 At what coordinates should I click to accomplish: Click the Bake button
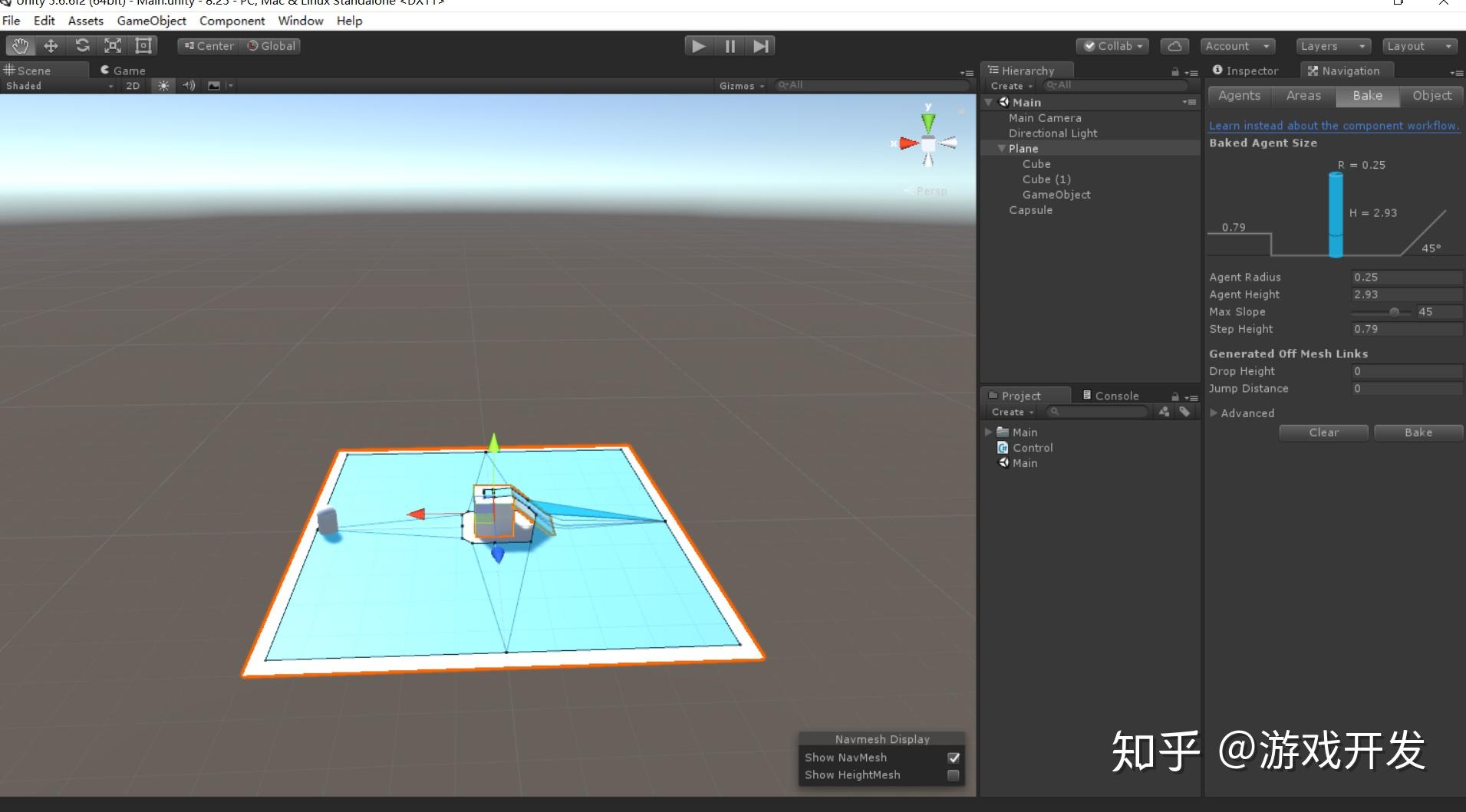pos(1418,432)
